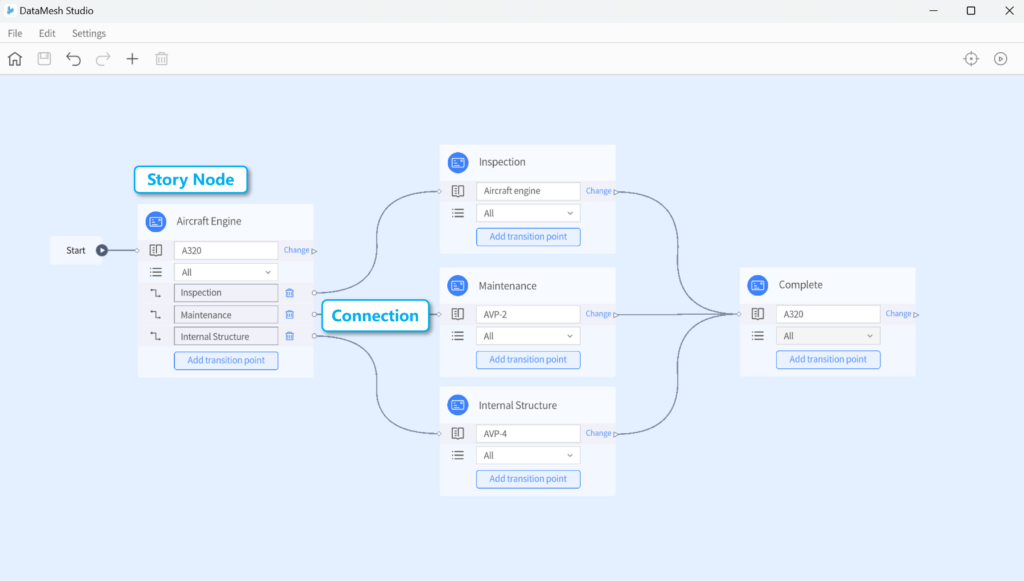Expand the All dropdown on the Maintenance node
The height and width of the screenshot is (581, 1024).
[528, 335]
